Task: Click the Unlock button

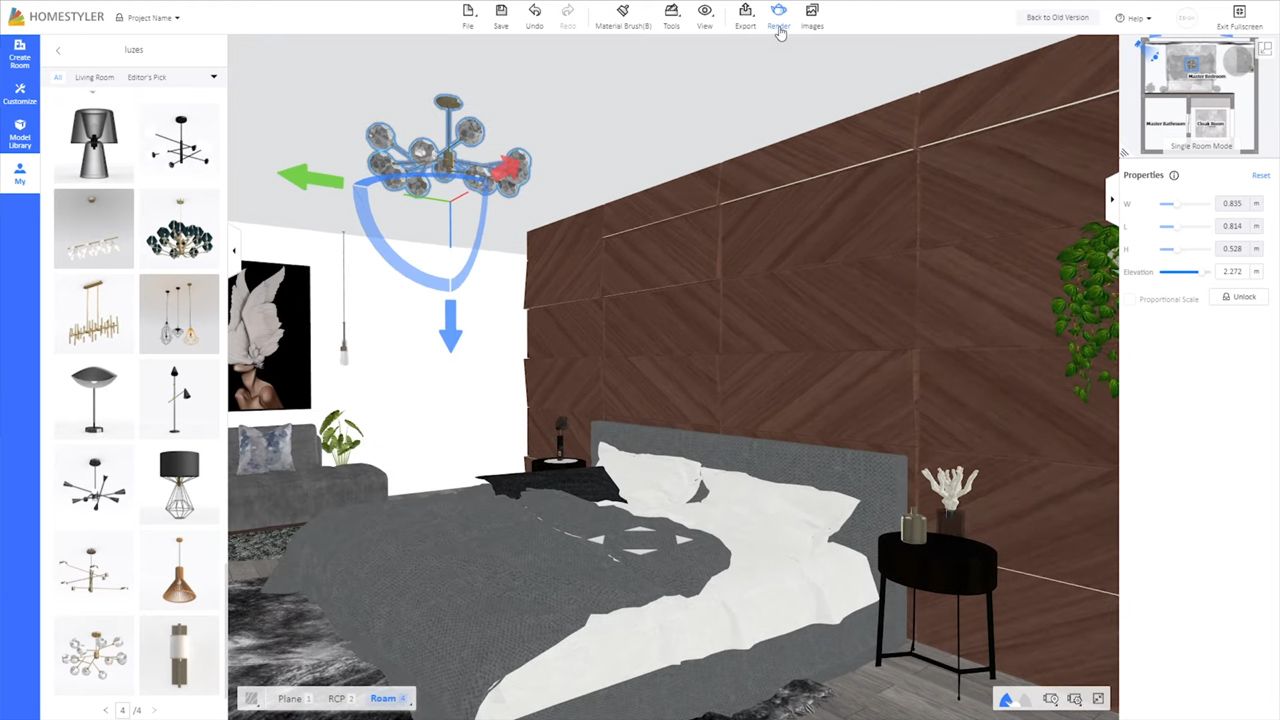Action: (1239, 297)
